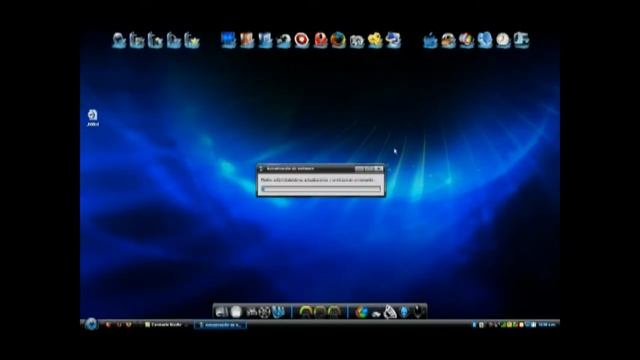Open the blue monitor icon in top dock
The height and width of the screenshot is (360, 640).
[x=228, y=40]
